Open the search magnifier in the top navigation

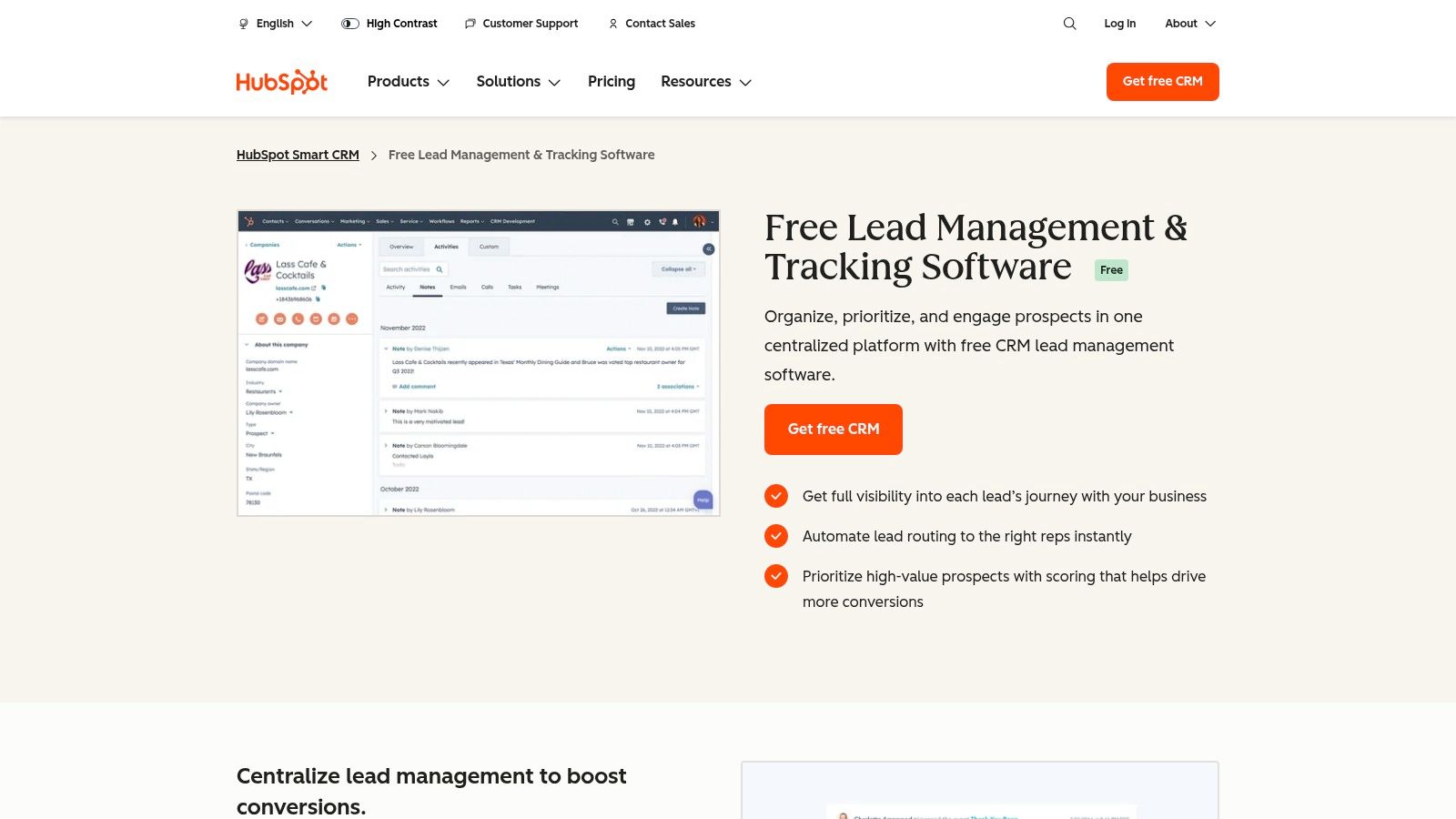pyautogui.click(x=1069, y=24)
